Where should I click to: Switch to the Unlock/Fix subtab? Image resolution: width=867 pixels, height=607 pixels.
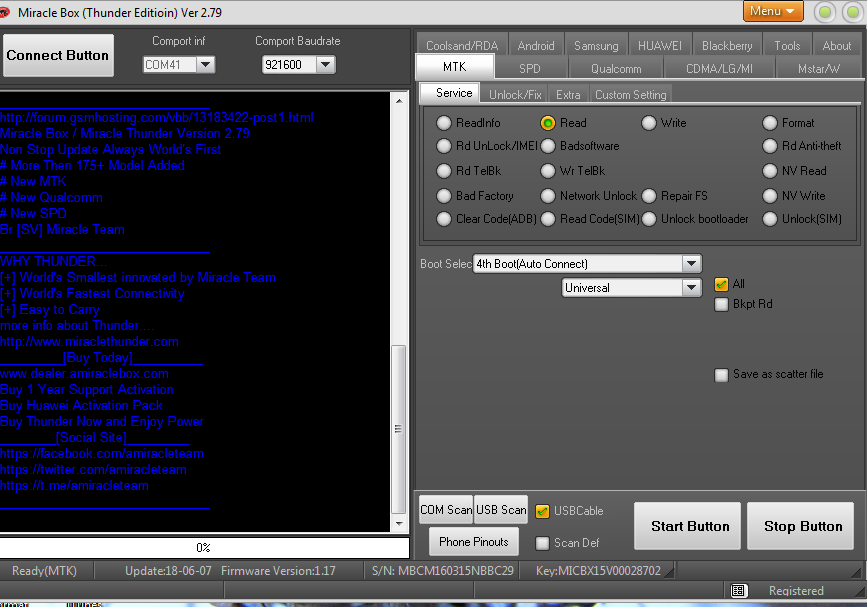point(515,95)
